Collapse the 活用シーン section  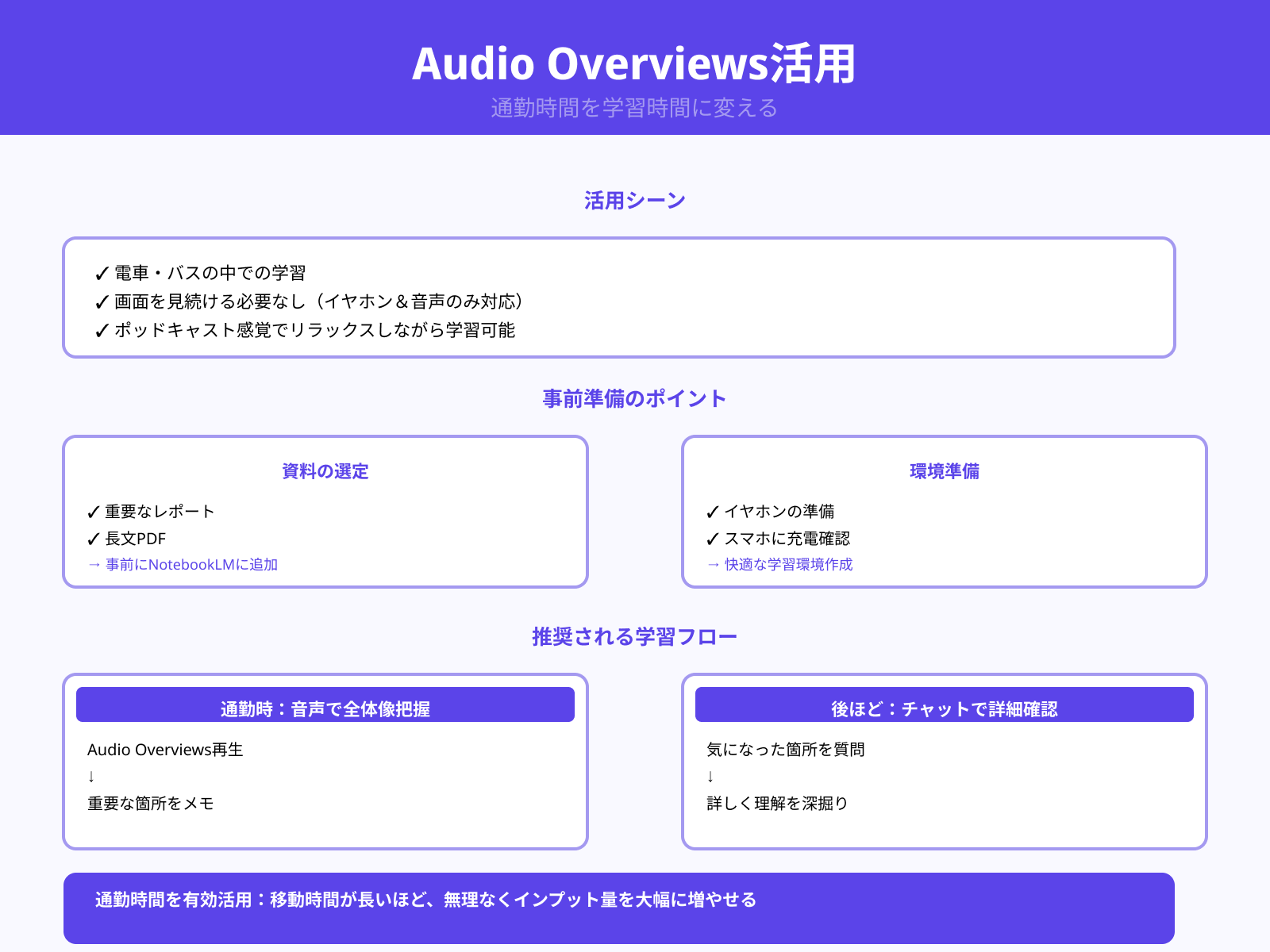[635, 200]
